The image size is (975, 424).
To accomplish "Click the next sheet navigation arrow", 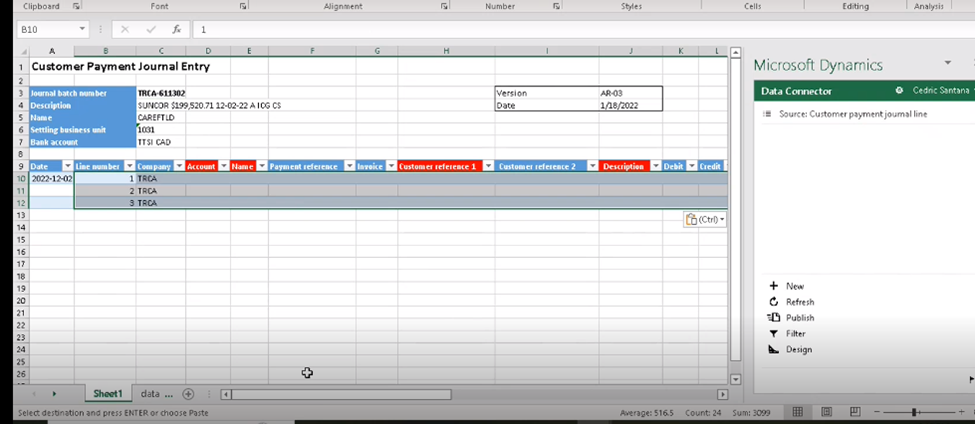I will (54, 394).
